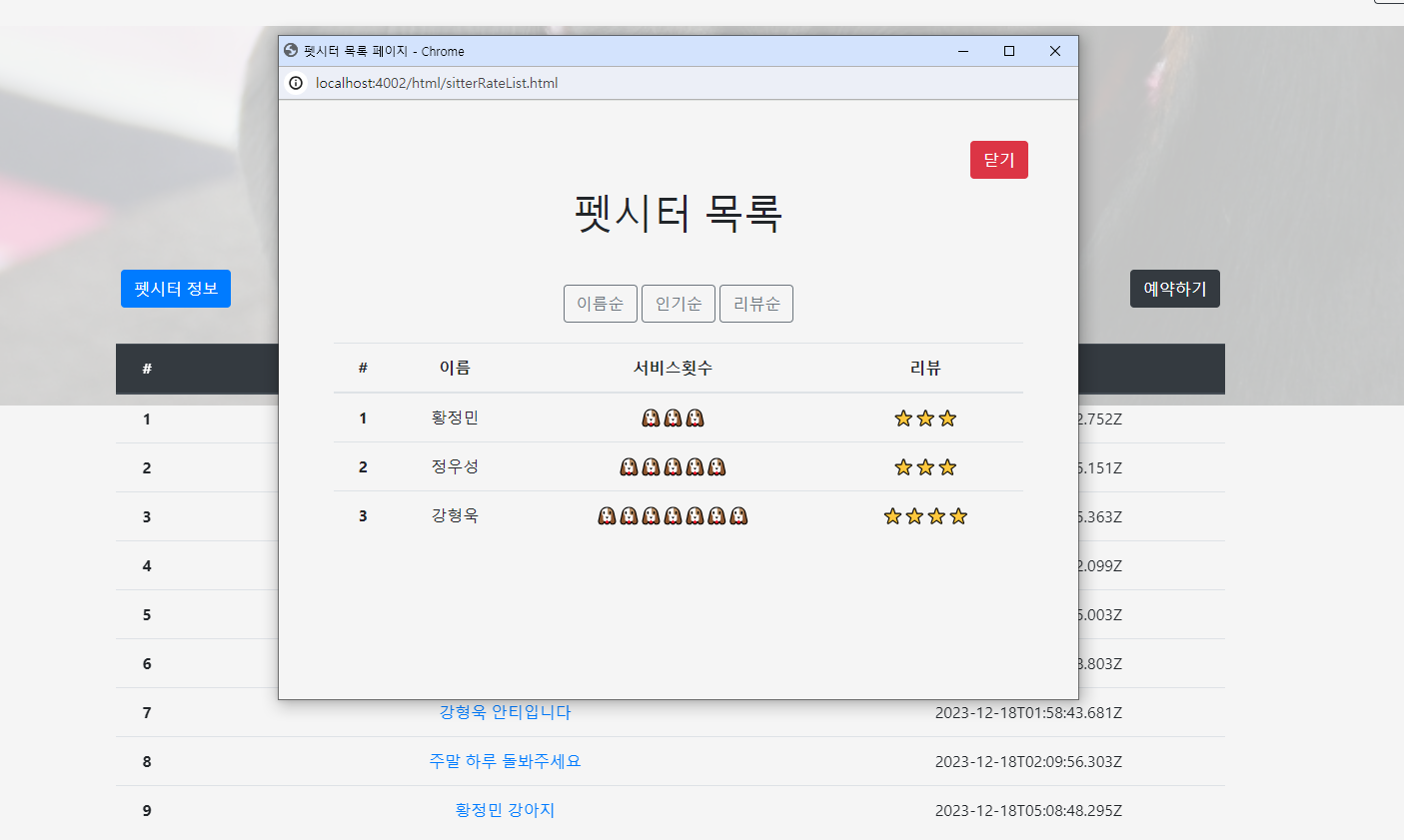The height and width of the screenshot is (840, 1404).
Task: Click the 서비스횟수 column header
Action: 672,368
